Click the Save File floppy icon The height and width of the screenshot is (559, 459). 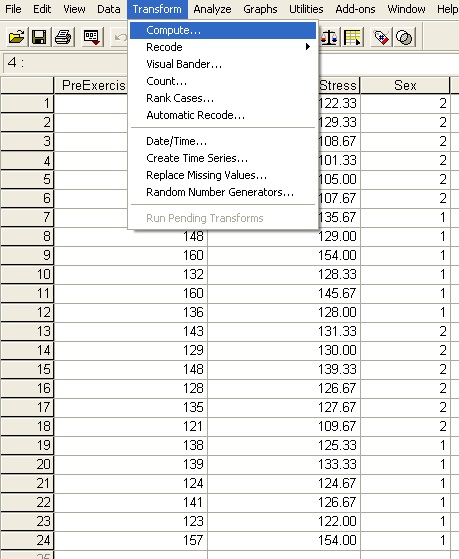tap(39, 37)
